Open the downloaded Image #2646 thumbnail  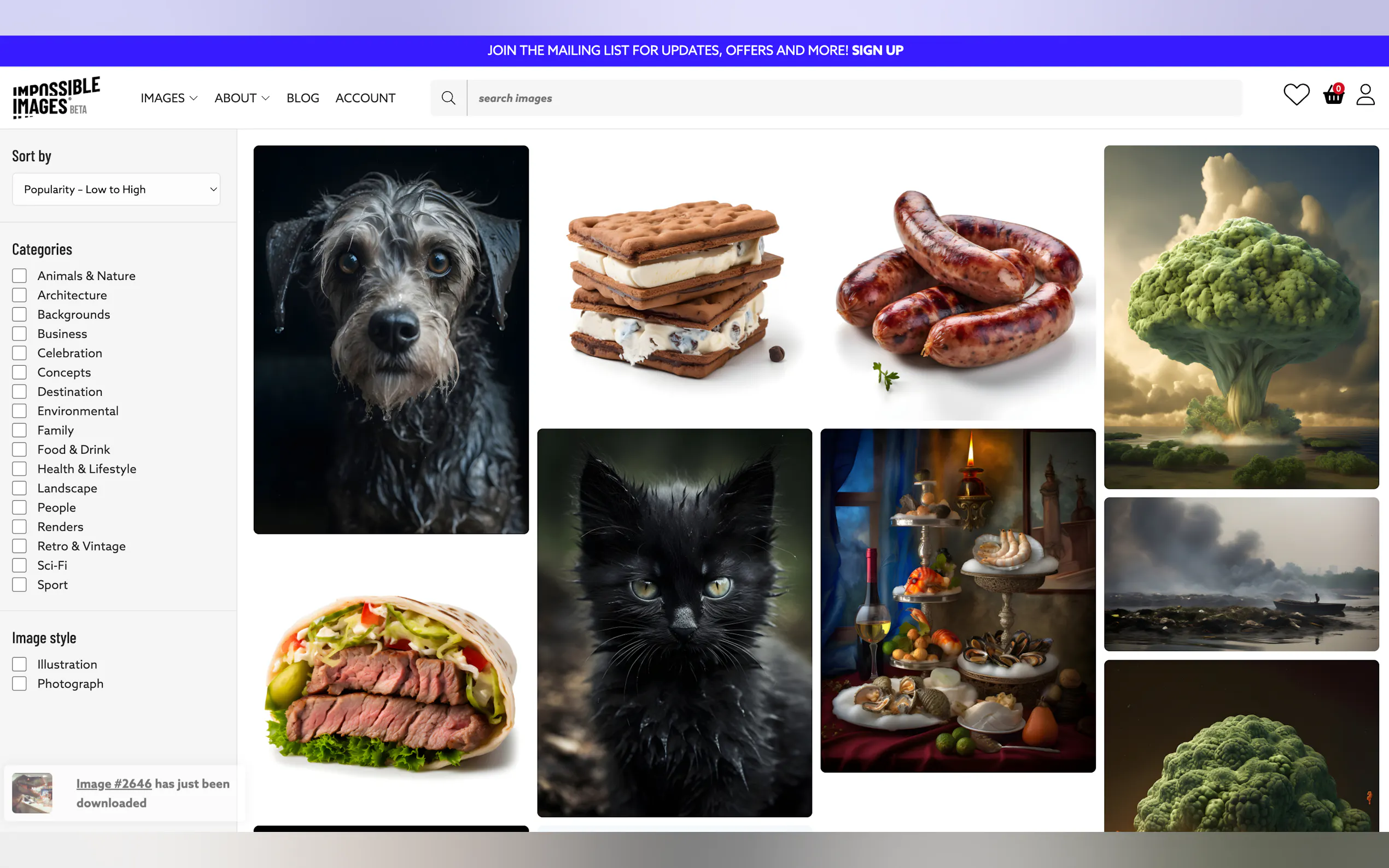click(32, 793)
